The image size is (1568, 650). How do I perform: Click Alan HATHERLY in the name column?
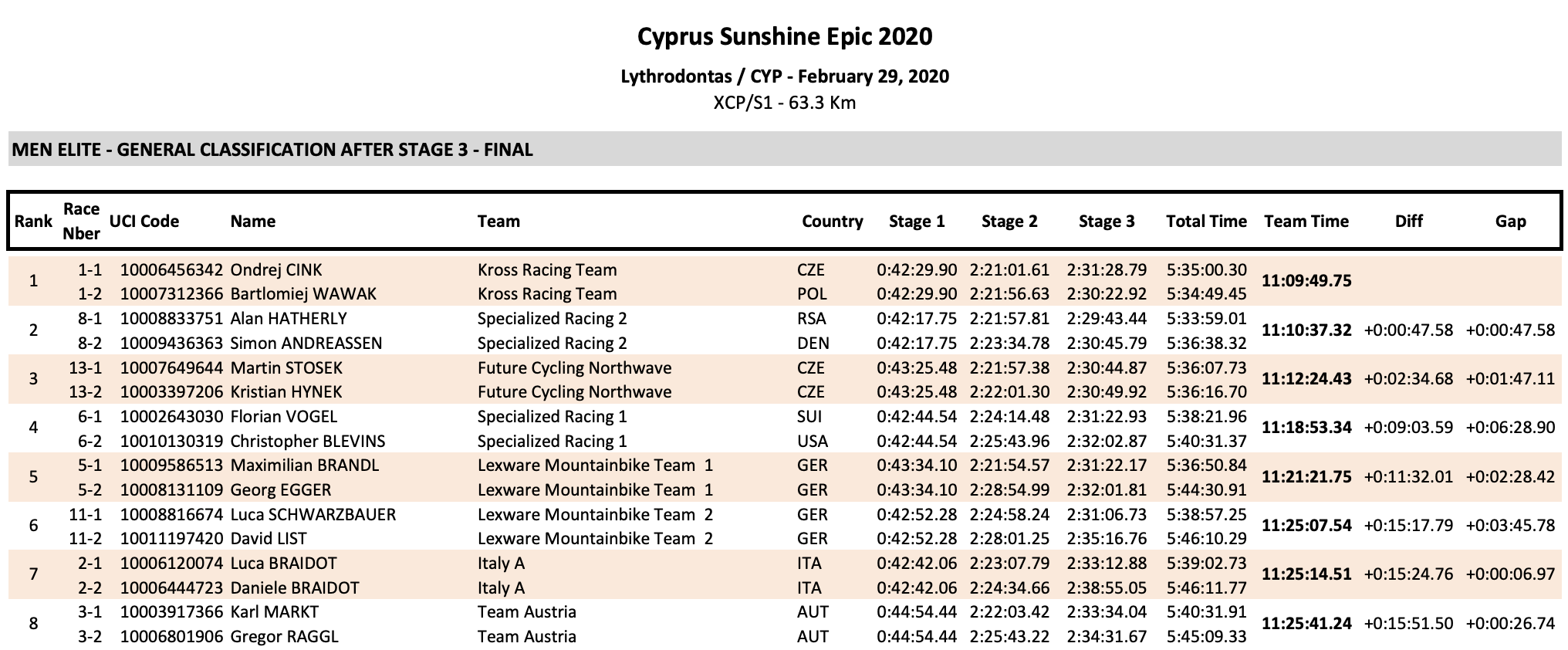click(x=289, y=319)
